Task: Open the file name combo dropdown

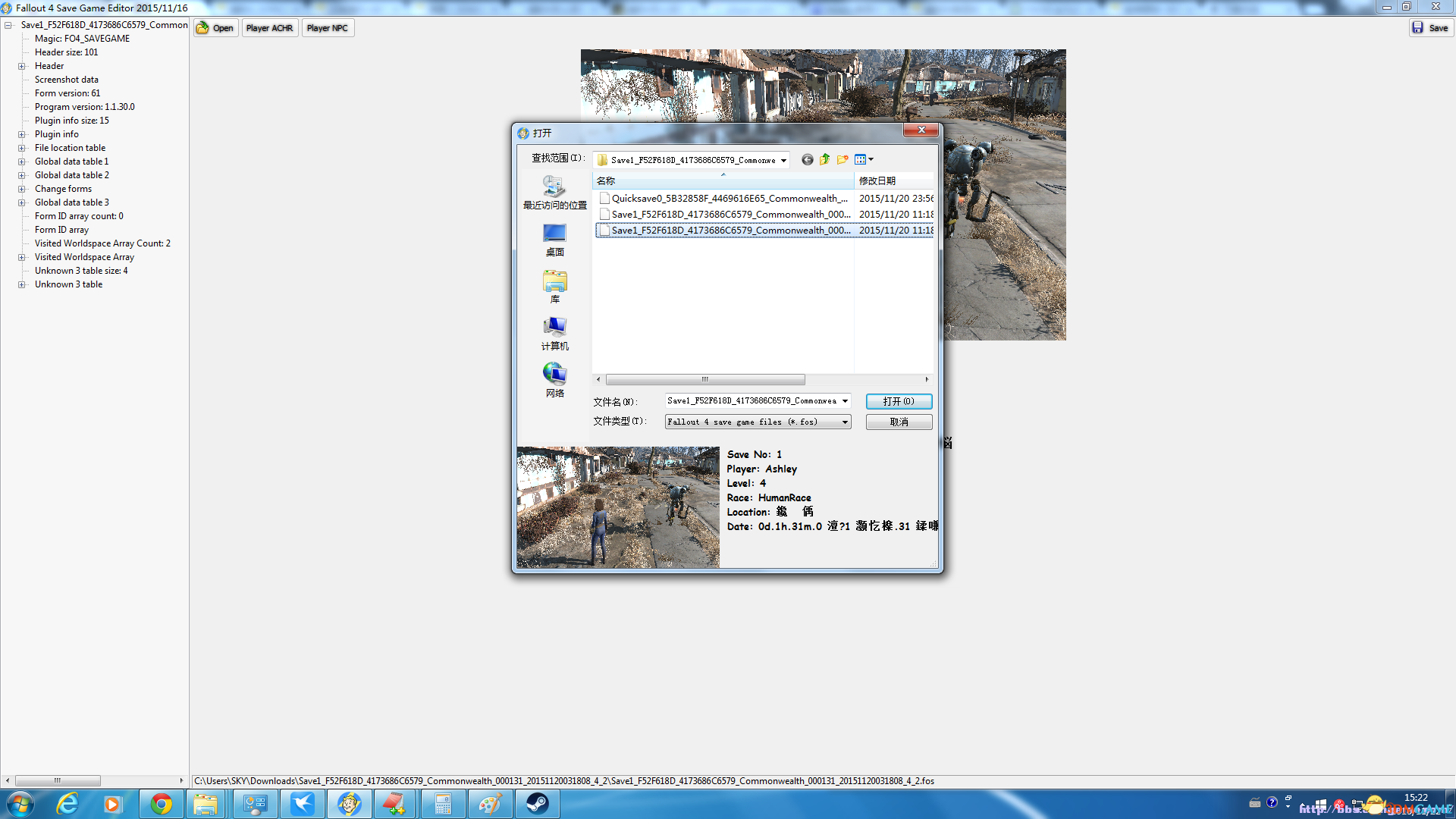Action: [845, 401]
